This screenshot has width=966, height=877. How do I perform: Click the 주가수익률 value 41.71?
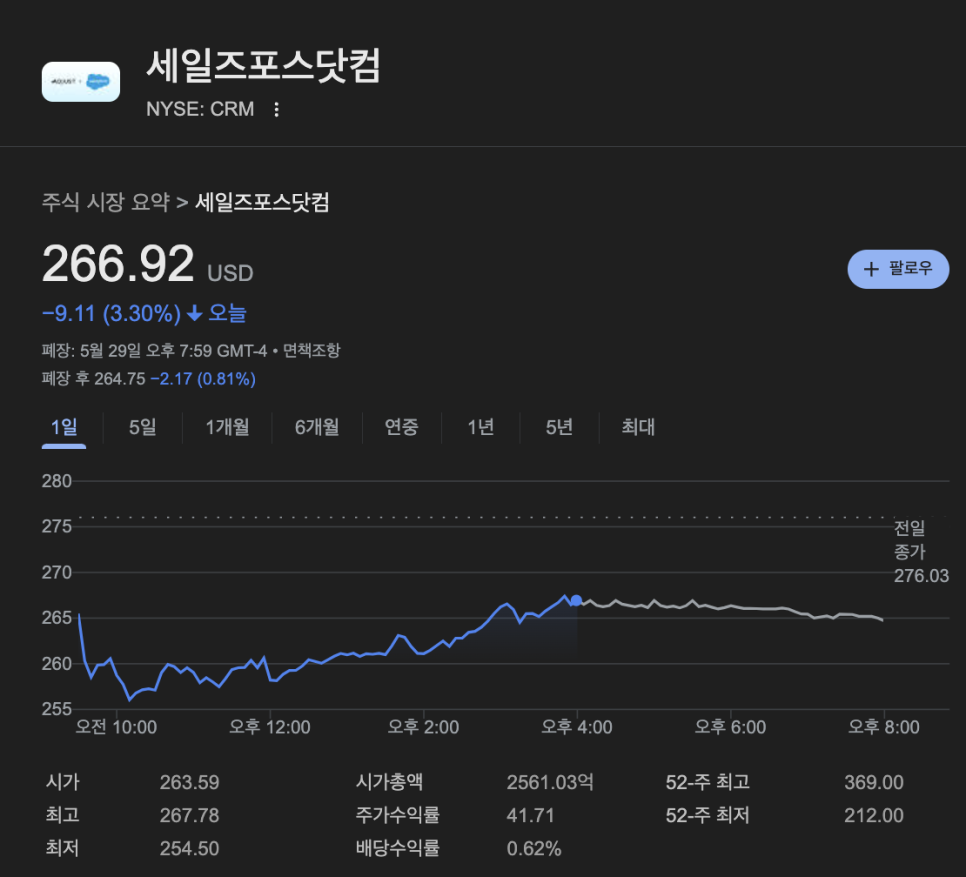coord(530,815)
